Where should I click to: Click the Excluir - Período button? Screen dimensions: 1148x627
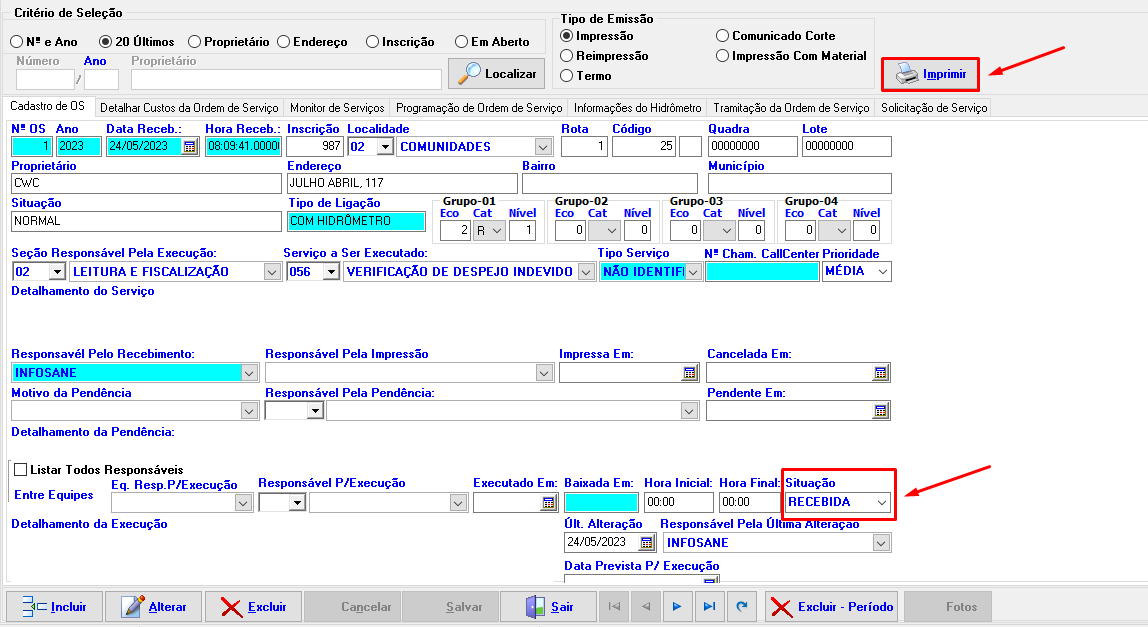point(831,606)
